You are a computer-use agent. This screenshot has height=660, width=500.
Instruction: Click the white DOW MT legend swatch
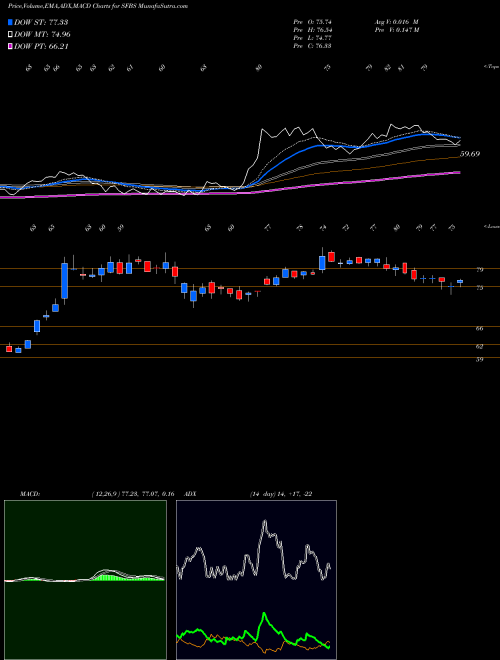[10, 35]
